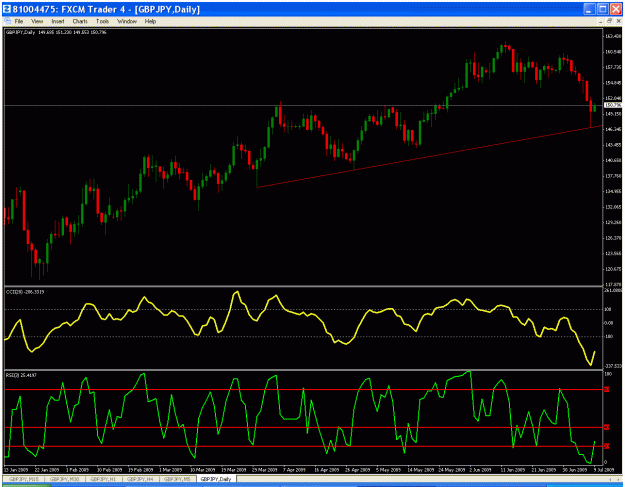Open the View menu
Screen dimensions: 625x487
[37, 21]
